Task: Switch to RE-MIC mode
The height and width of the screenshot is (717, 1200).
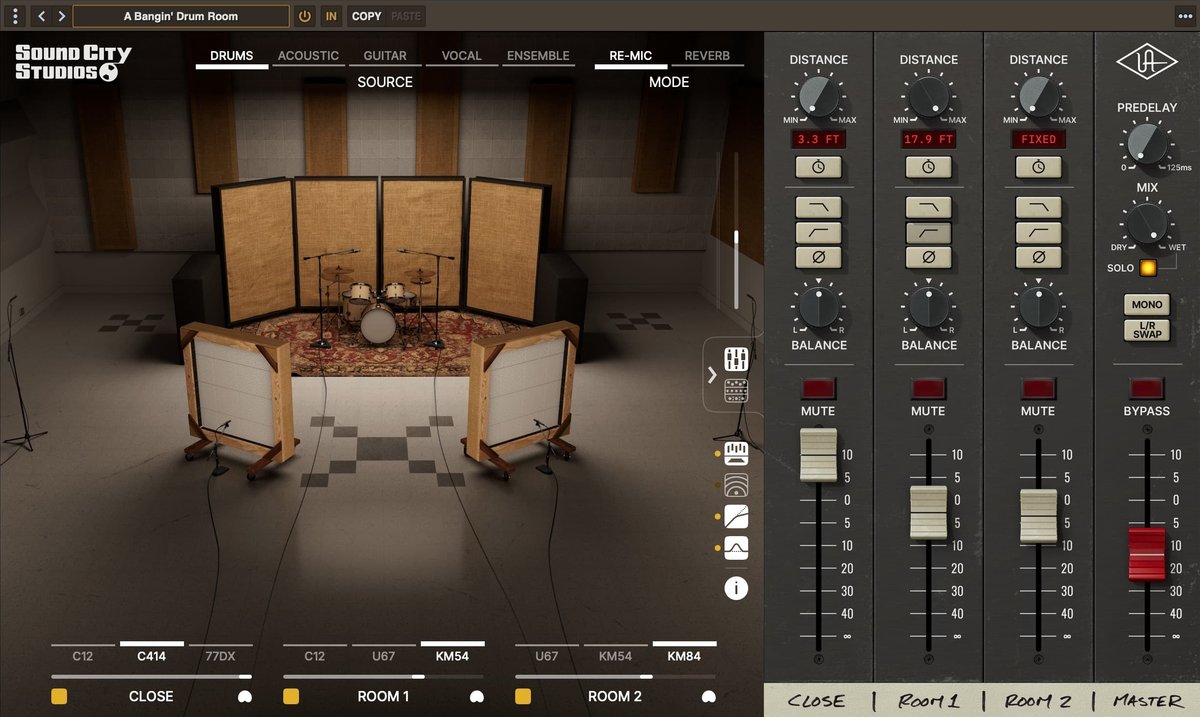Action: pos(631,56)
